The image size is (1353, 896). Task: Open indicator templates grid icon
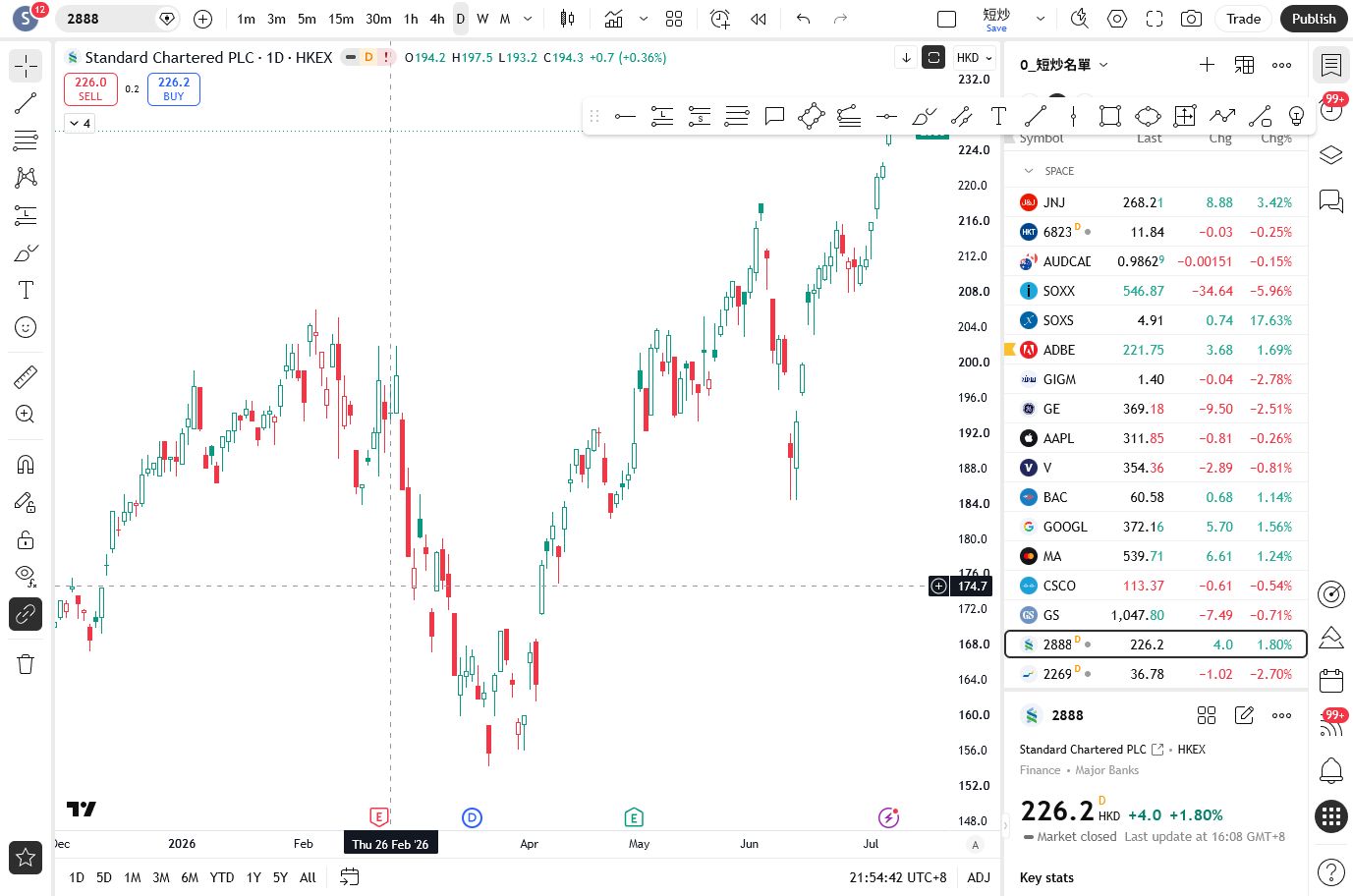point(674,19)
